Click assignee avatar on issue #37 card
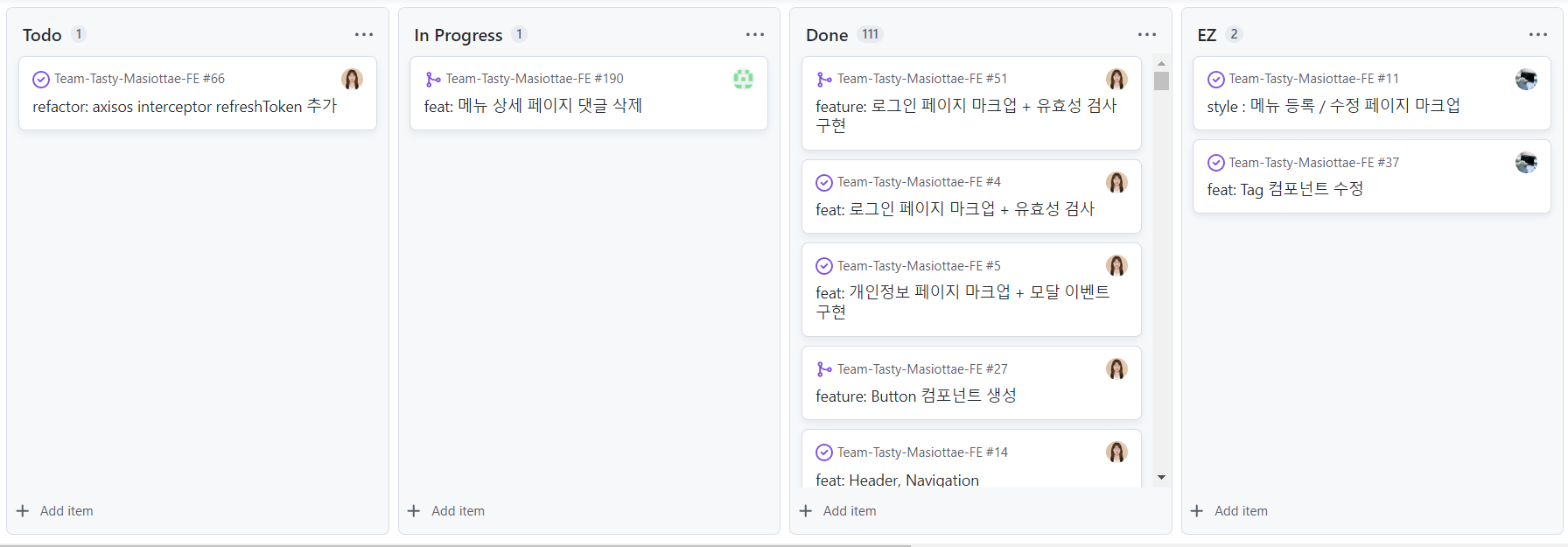The width and height of the screenshot is (1568, 547). click(x=1527, y=163)
